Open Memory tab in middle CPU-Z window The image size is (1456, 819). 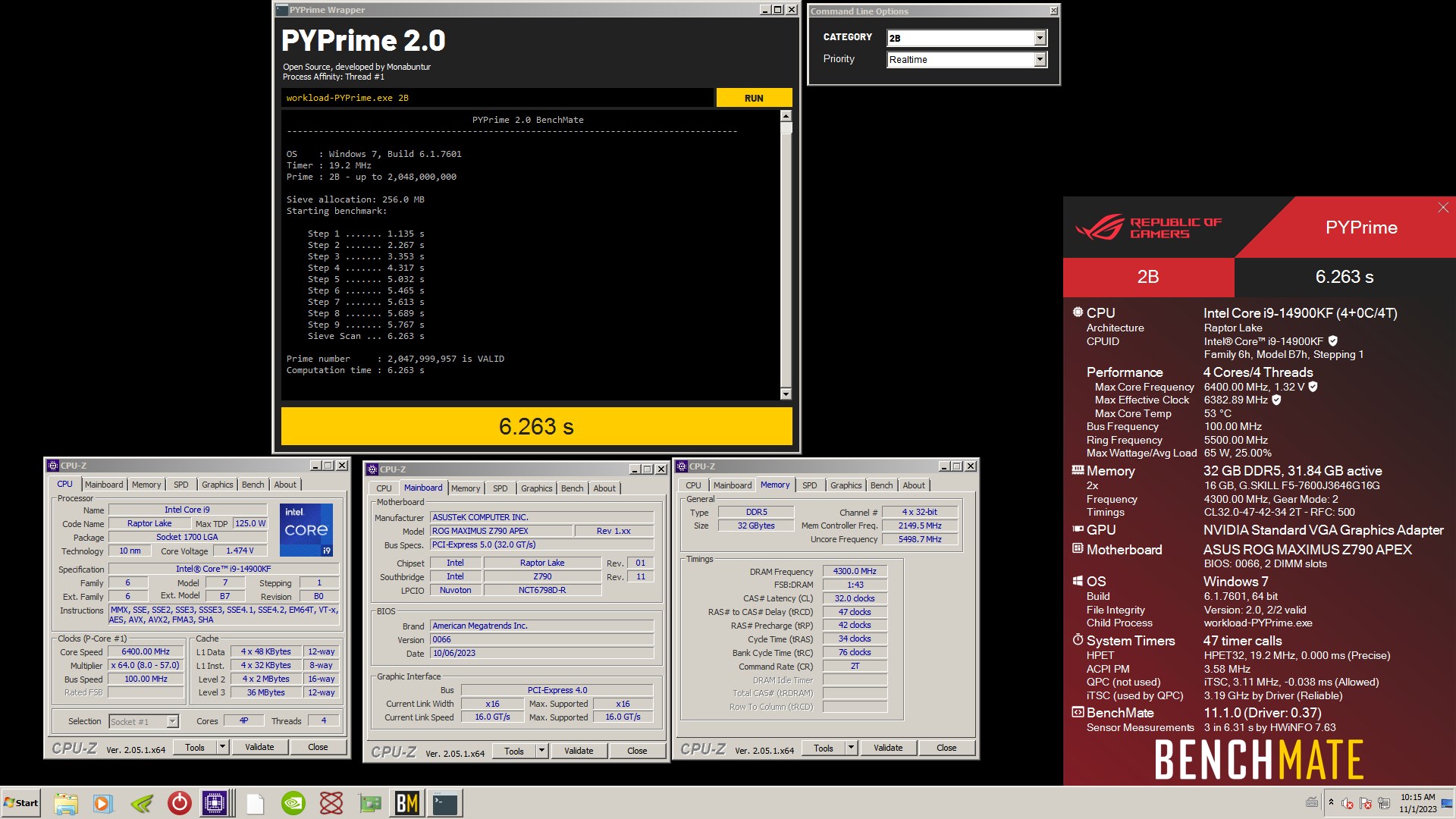[x=466, y=488]
